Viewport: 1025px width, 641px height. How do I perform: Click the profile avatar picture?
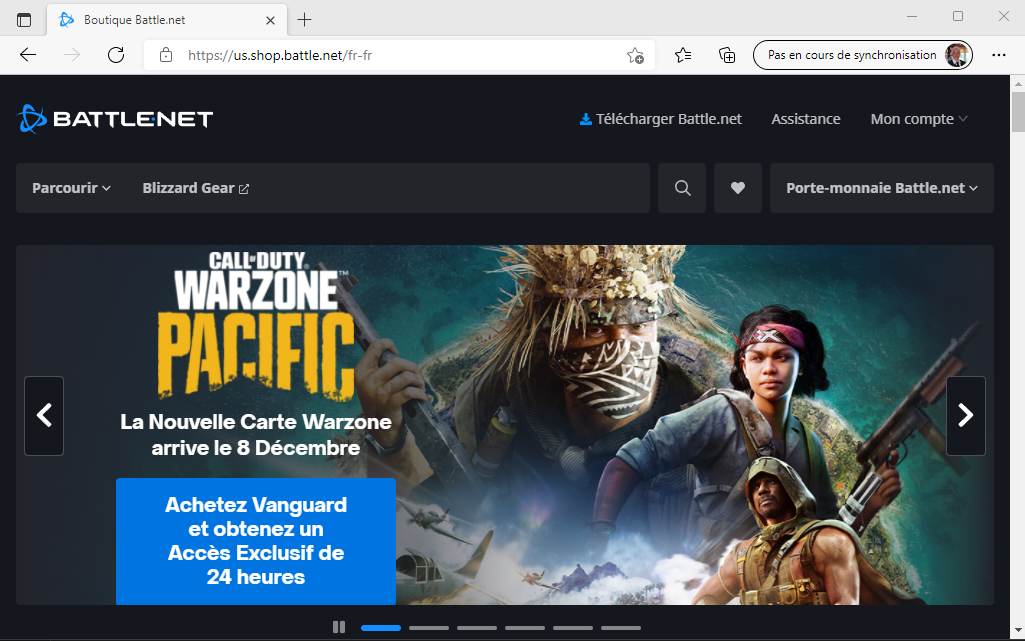(x=957, y=55)
